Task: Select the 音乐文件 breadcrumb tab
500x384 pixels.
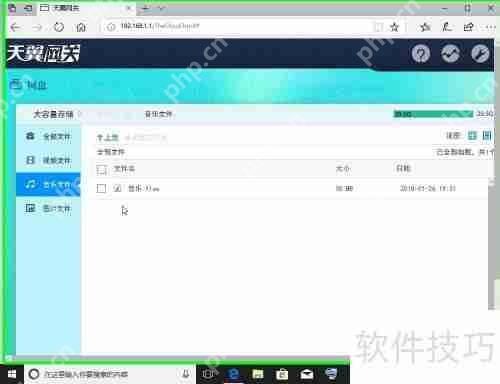Action: [x=158, y=114]
